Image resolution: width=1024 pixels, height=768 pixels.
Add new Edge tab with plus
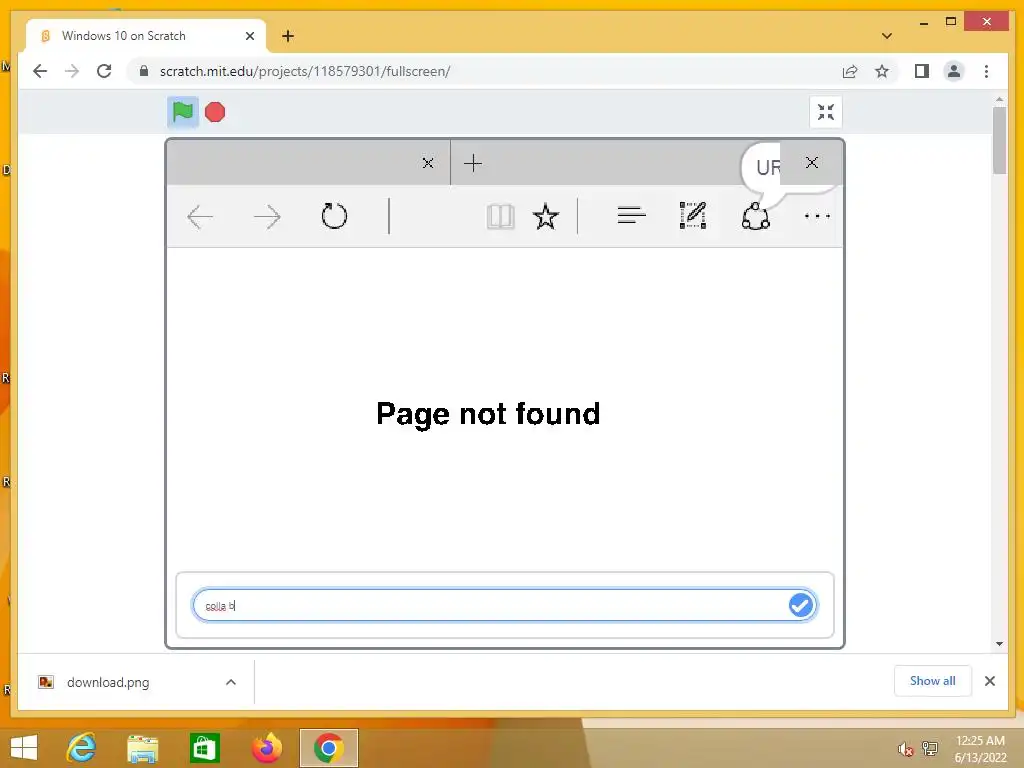pos(473,163)
